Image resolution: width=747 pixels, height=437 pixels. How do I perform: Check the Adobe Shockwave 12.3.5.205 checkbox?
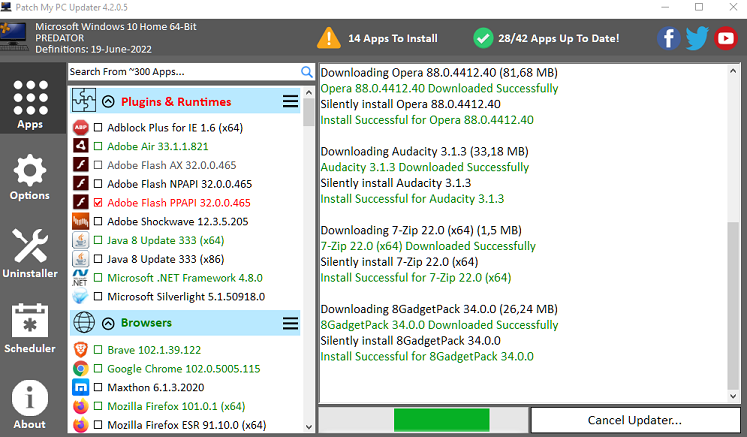coord(98,221)
